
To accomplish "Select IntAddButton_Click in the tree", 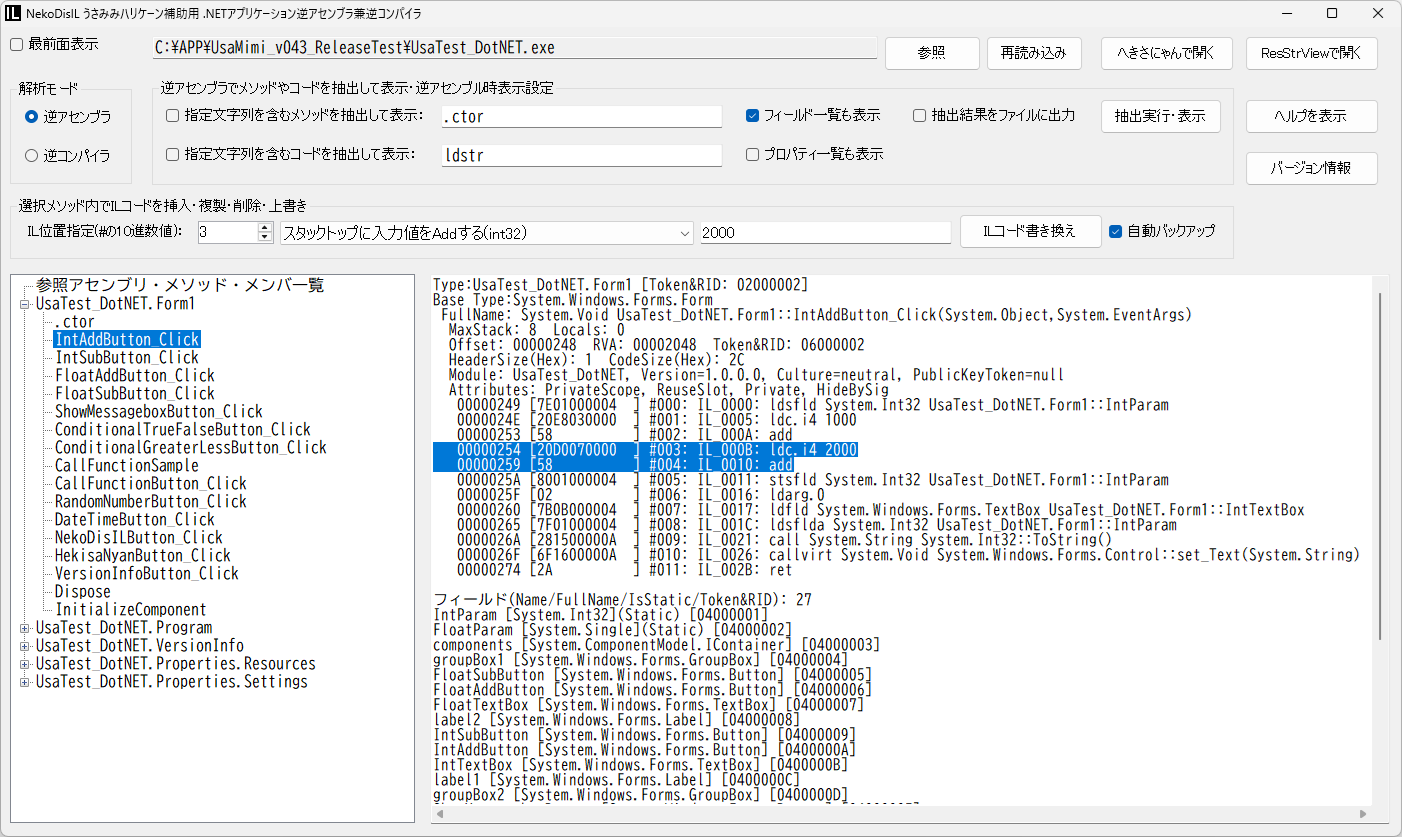I will [x=127, y=340].
